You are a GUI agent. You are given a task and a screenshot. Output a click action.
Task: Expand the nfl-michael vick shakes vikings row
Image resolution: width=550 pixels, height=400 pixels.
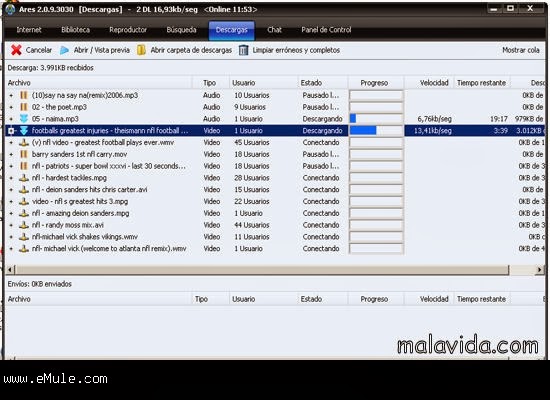[x=11, y=237]
